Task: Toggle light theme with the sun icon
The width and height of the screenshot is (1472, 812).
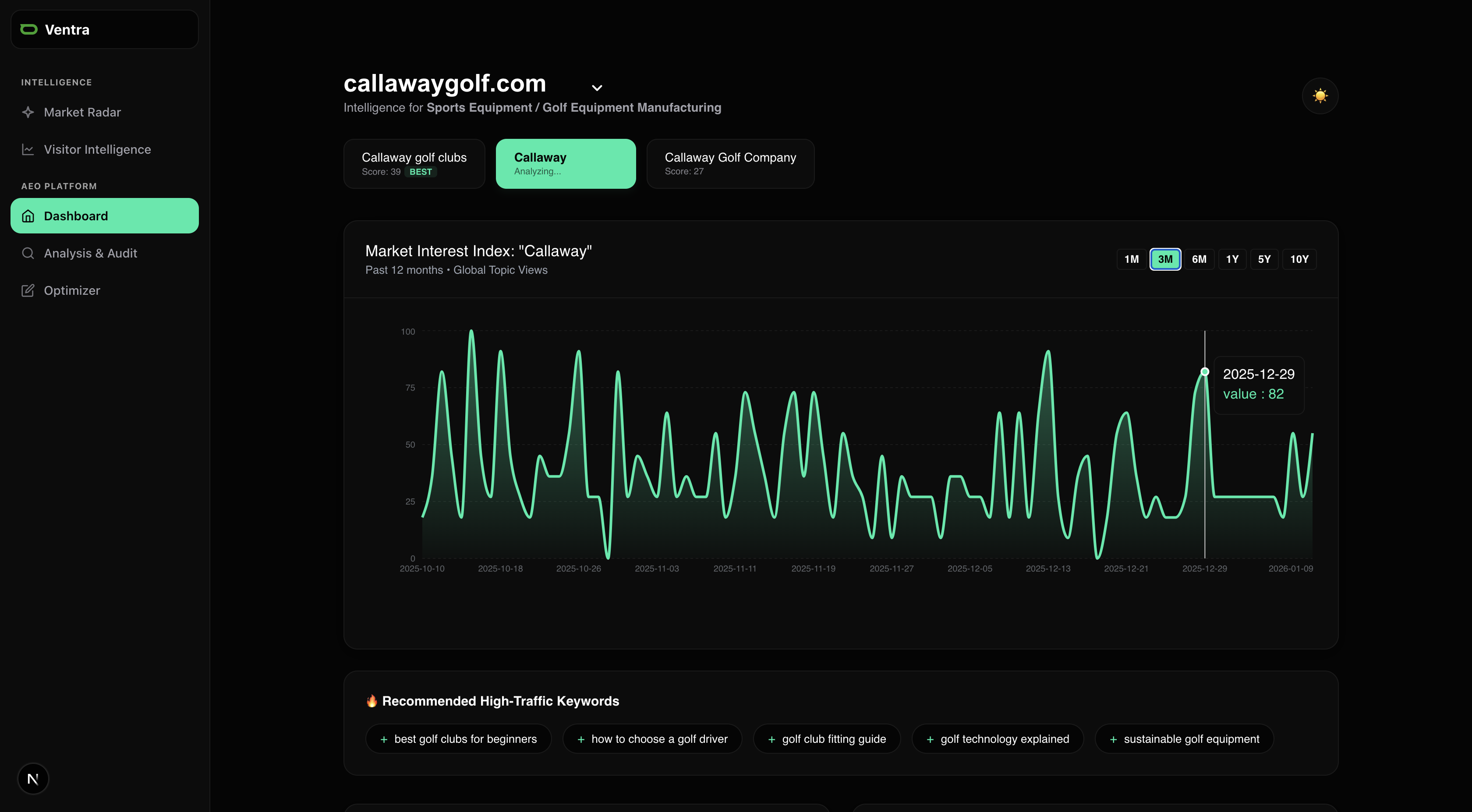Action: coord(1320,96)
